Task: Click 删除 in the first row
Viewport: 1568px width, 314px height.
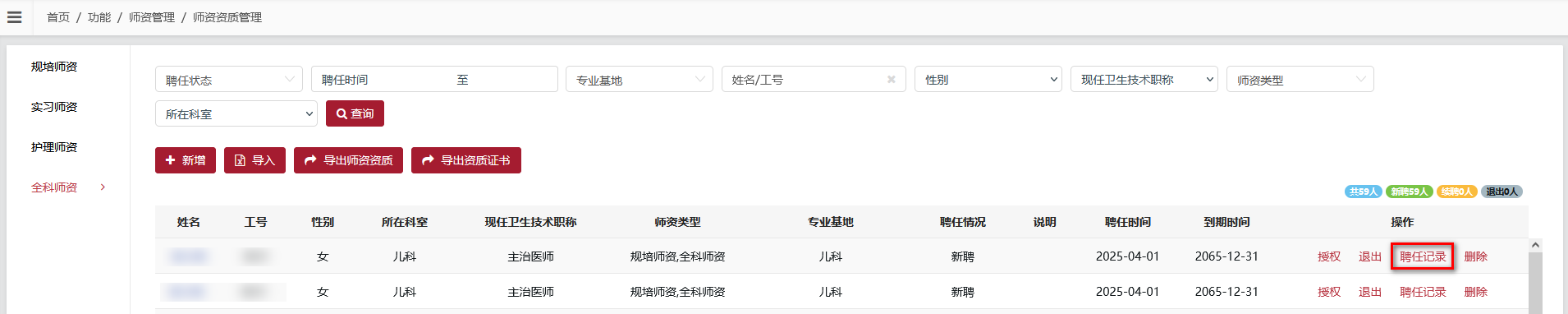Action: click(1476, 256)
